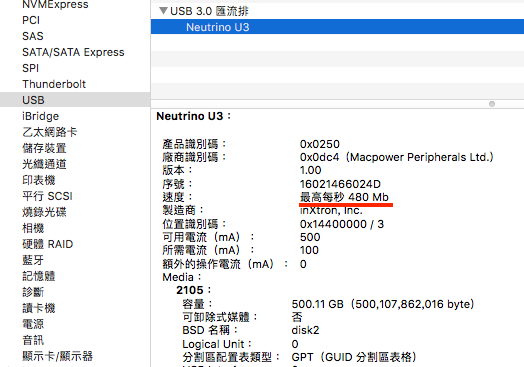524x367 pixels.
Task: Select 診斷 in the sidebar
Action: coord(33,292)
